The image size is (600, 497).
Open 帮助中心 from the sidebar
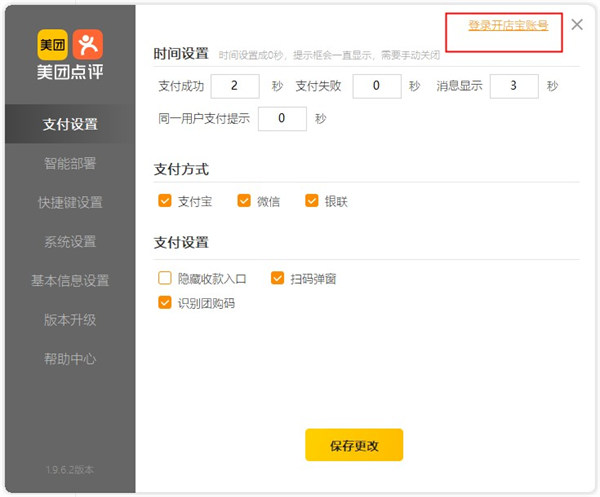click(x=70, y=359)
